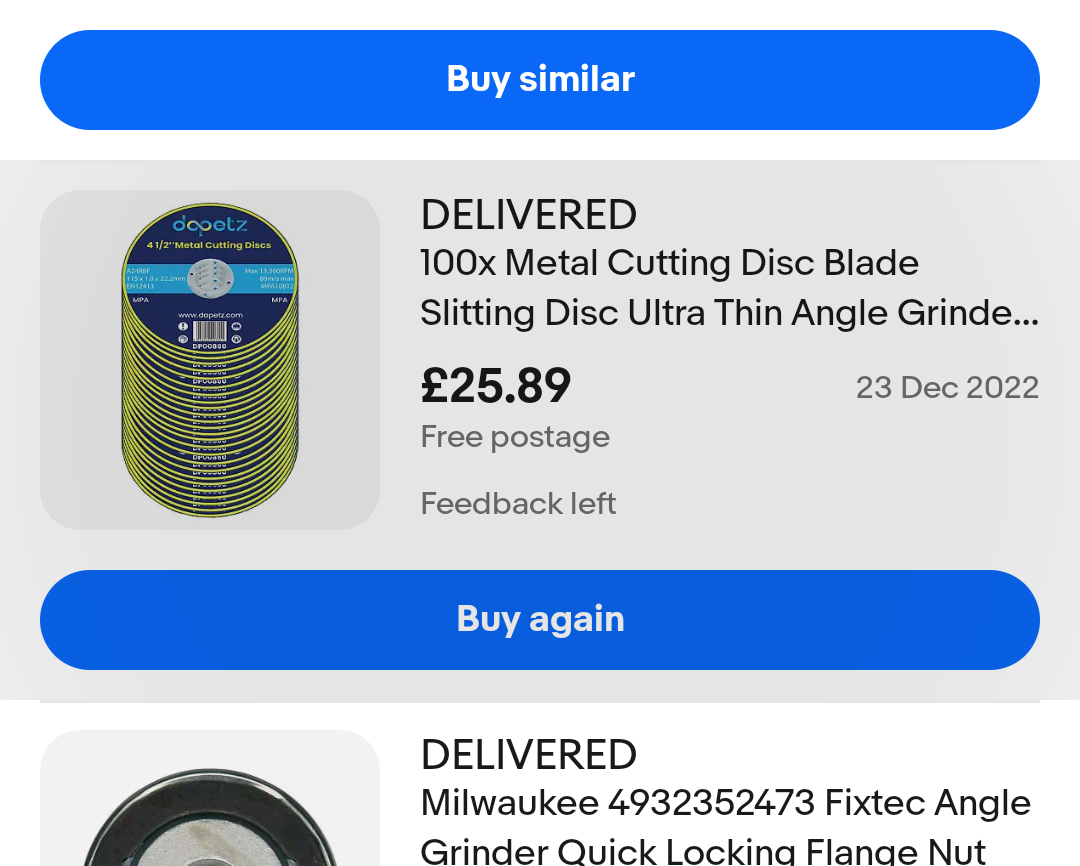Open the "Milwaukee 4932352473 Fixtec Angle" title

coord(725,803)
